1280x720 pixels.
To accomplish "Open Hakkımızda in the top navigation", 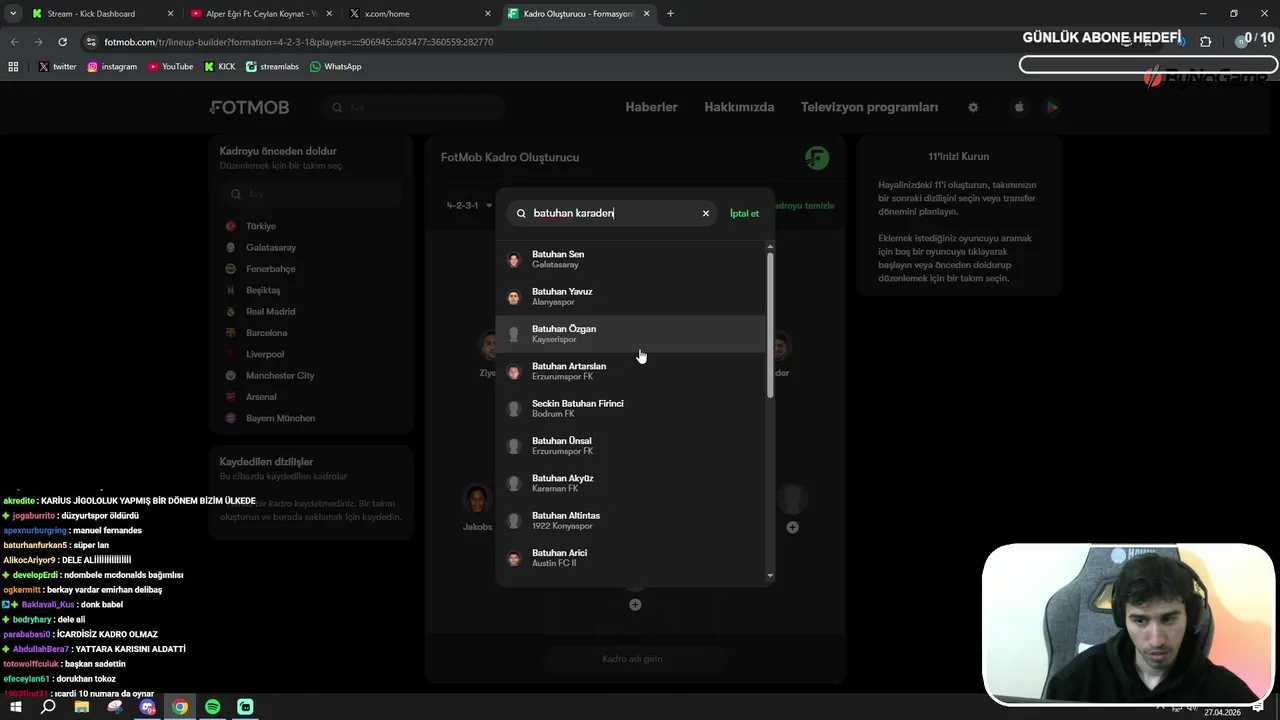I will coord(739,107).
